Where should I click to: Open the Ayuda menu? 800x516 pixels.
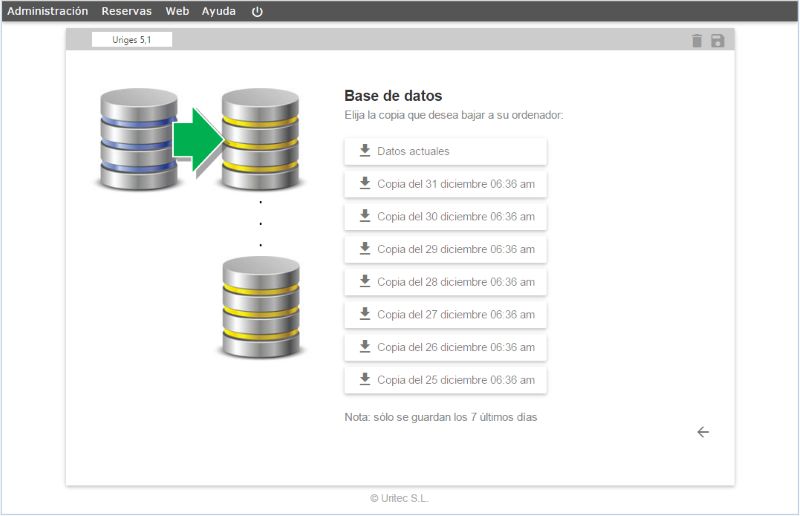218,11
